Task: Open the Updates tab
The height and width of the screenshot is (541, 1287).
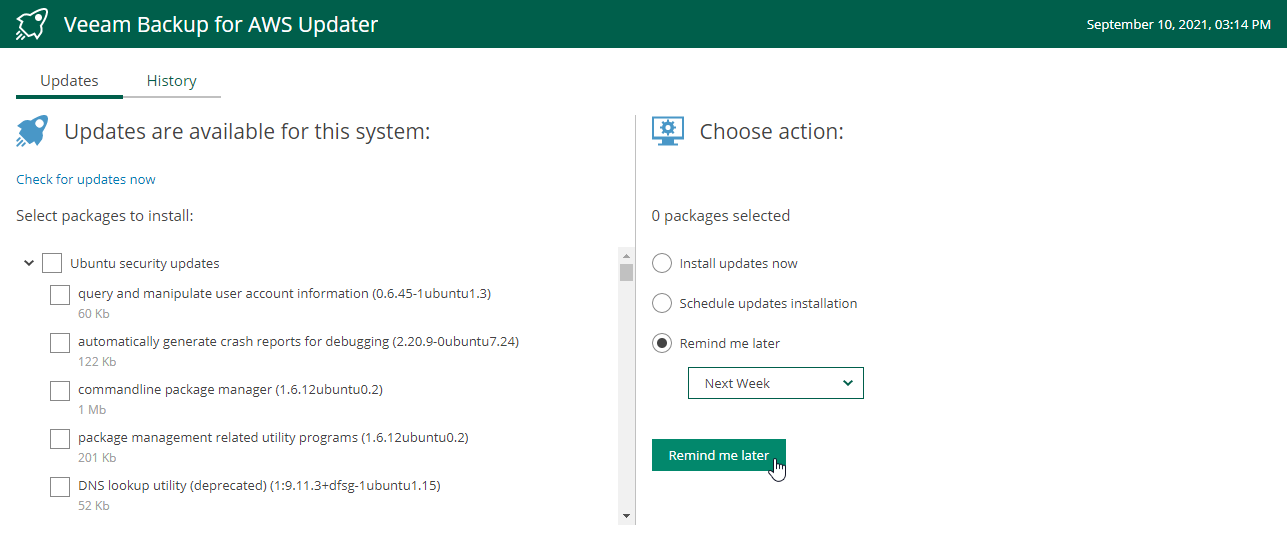Action: (69, 81)
